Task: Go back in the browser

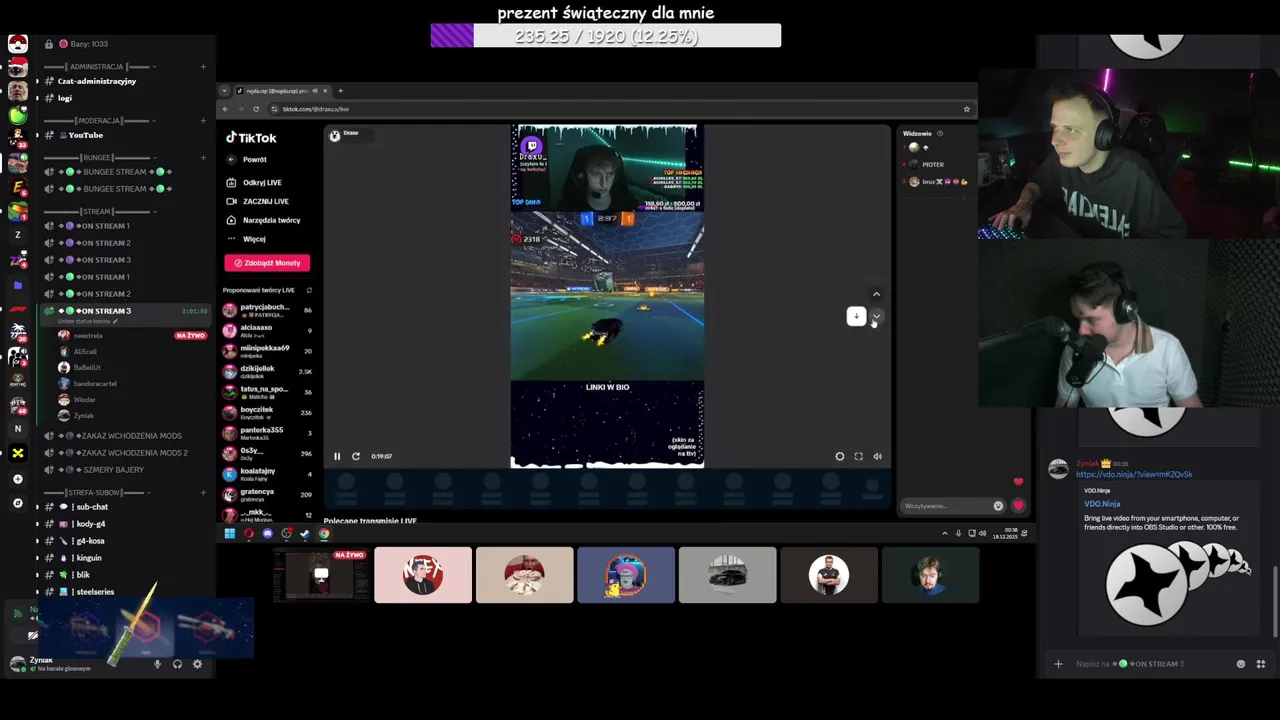Action: pyautogui.click(x=225, y=109)
